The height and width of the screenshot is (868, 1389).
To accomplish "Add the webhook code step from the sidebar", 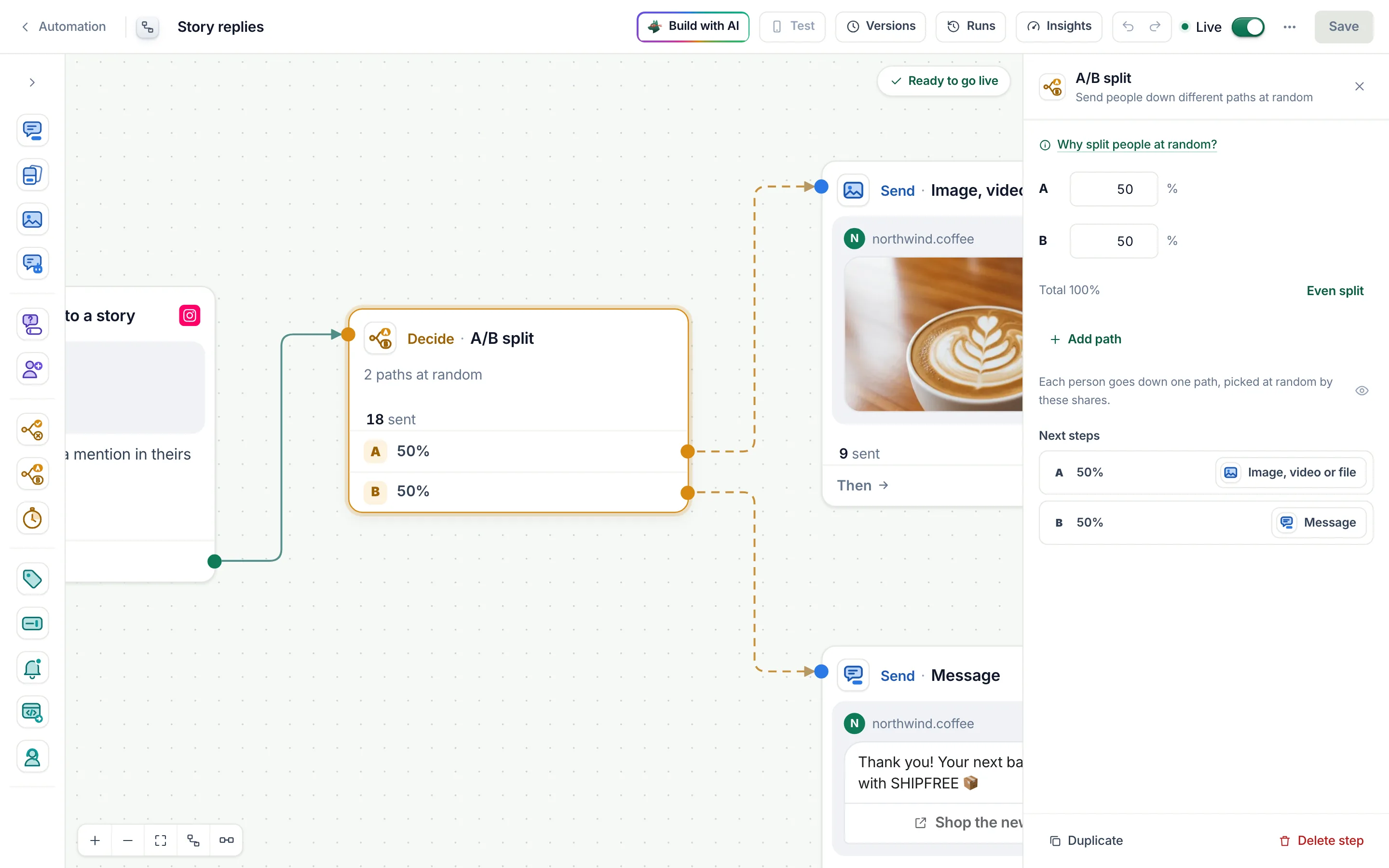I will pos(32,712).
